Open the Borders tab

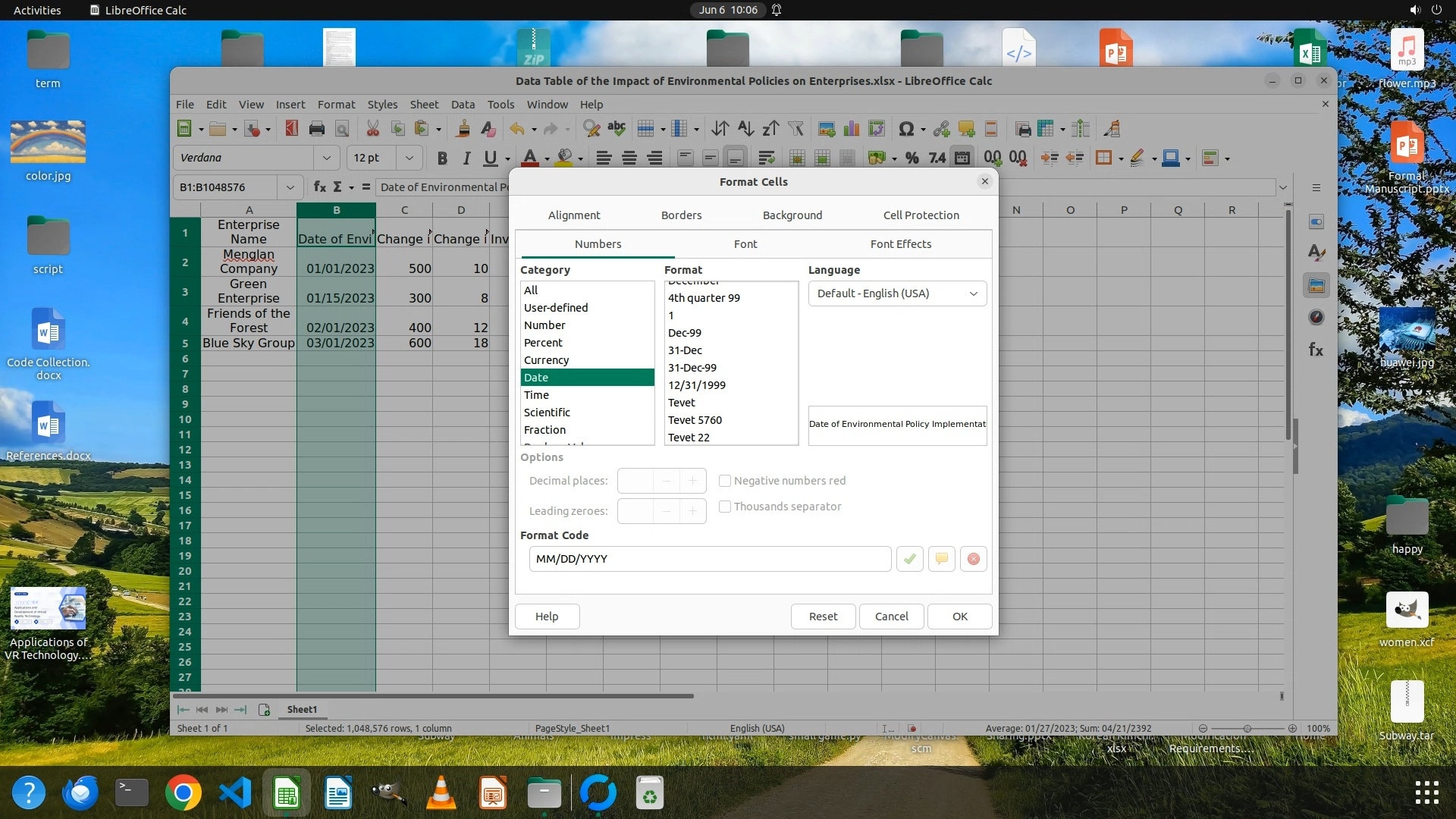(x=681, y=215)
